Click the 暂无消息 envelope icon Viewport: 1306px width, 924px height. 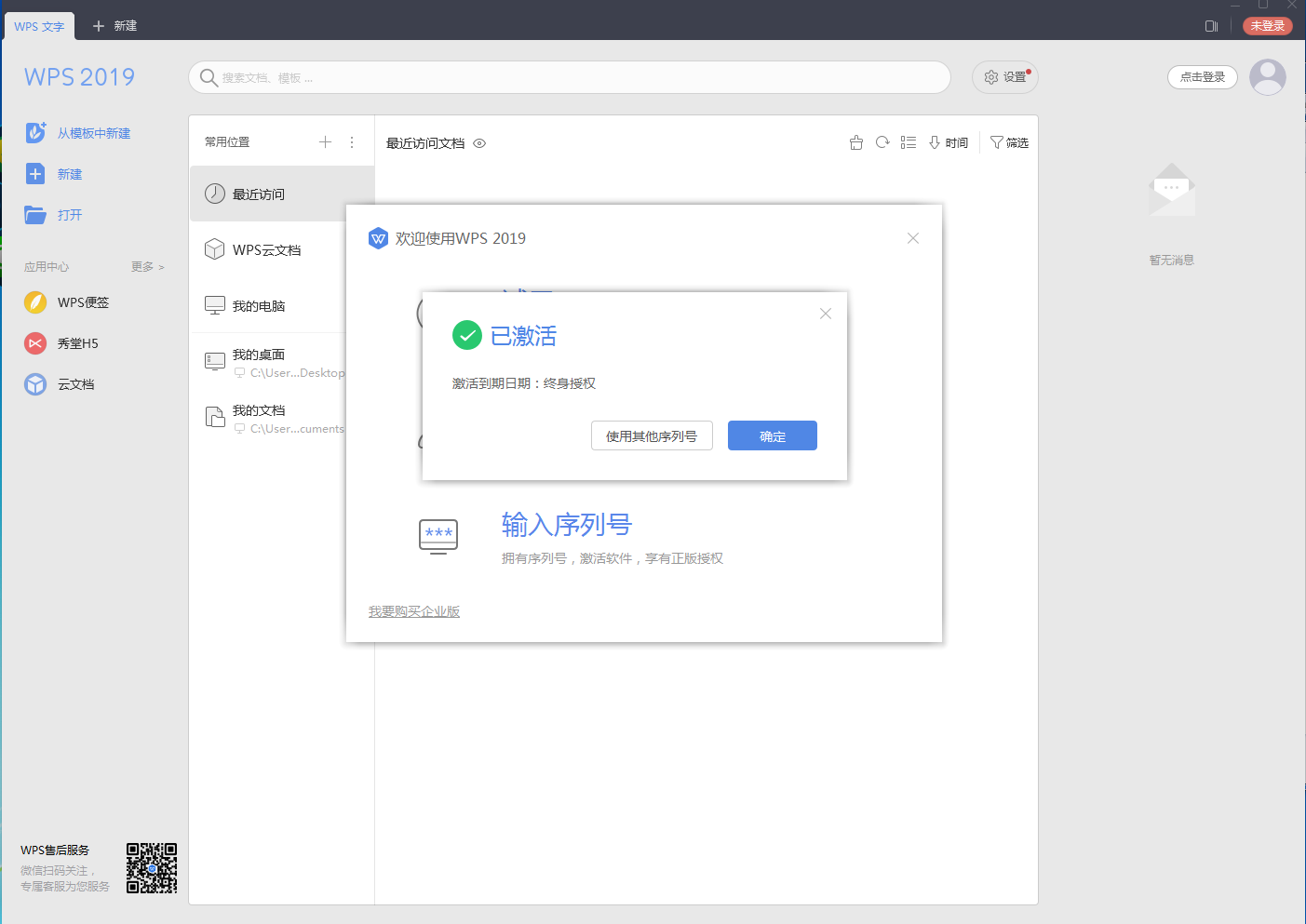tap(1172, 190)
